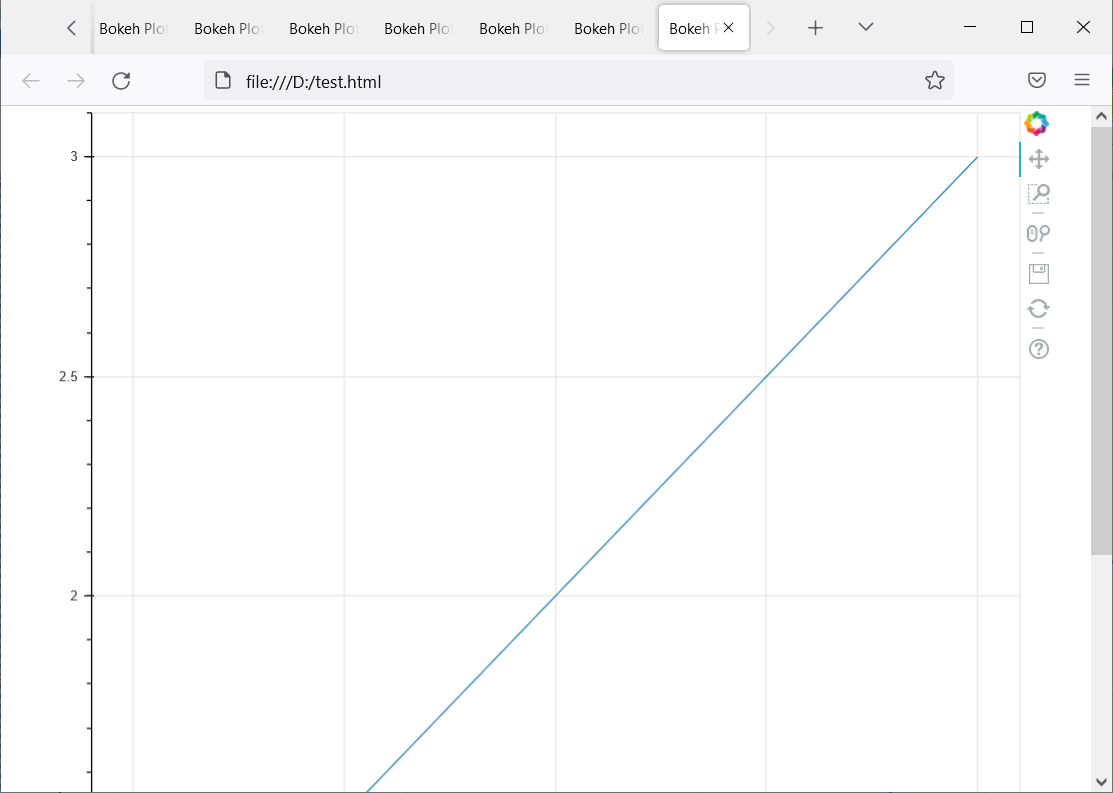Click the colorful Bokeh logo
This screenshot has width=1113, height=793.
1036,122
